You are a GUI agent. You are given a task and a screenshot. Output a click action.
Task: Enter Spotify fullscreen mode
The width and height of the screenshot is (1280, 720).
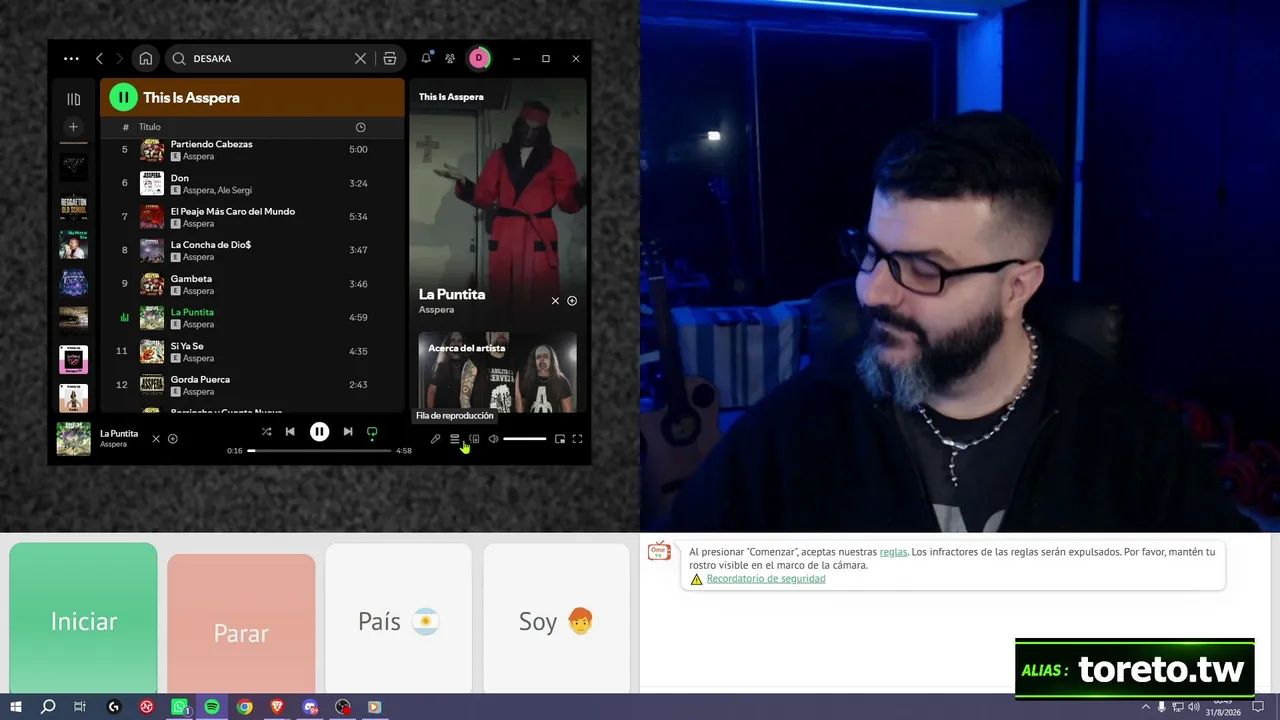coord(577,439)
